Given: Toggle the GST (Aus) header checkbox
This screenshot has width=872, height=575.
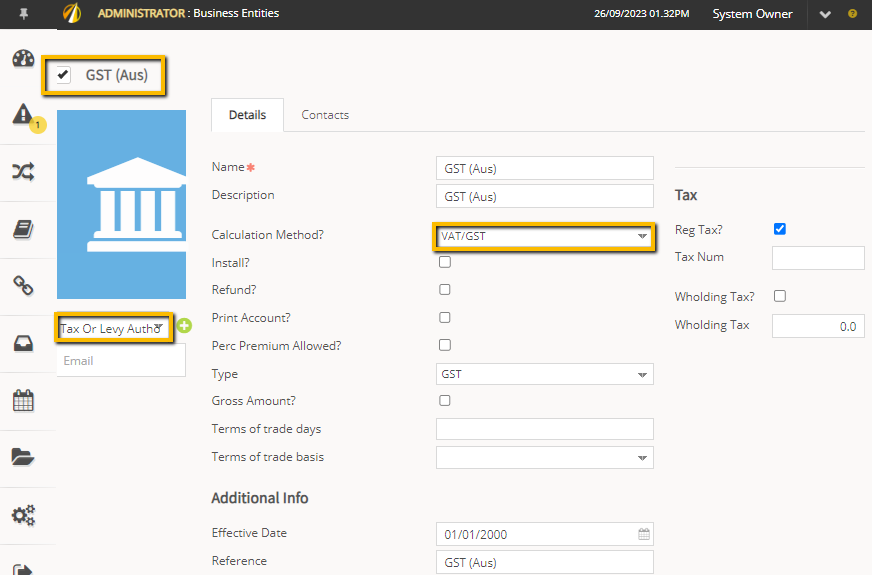Looking at the screenshot, I should pyautogui.click(x=63, y=75).
